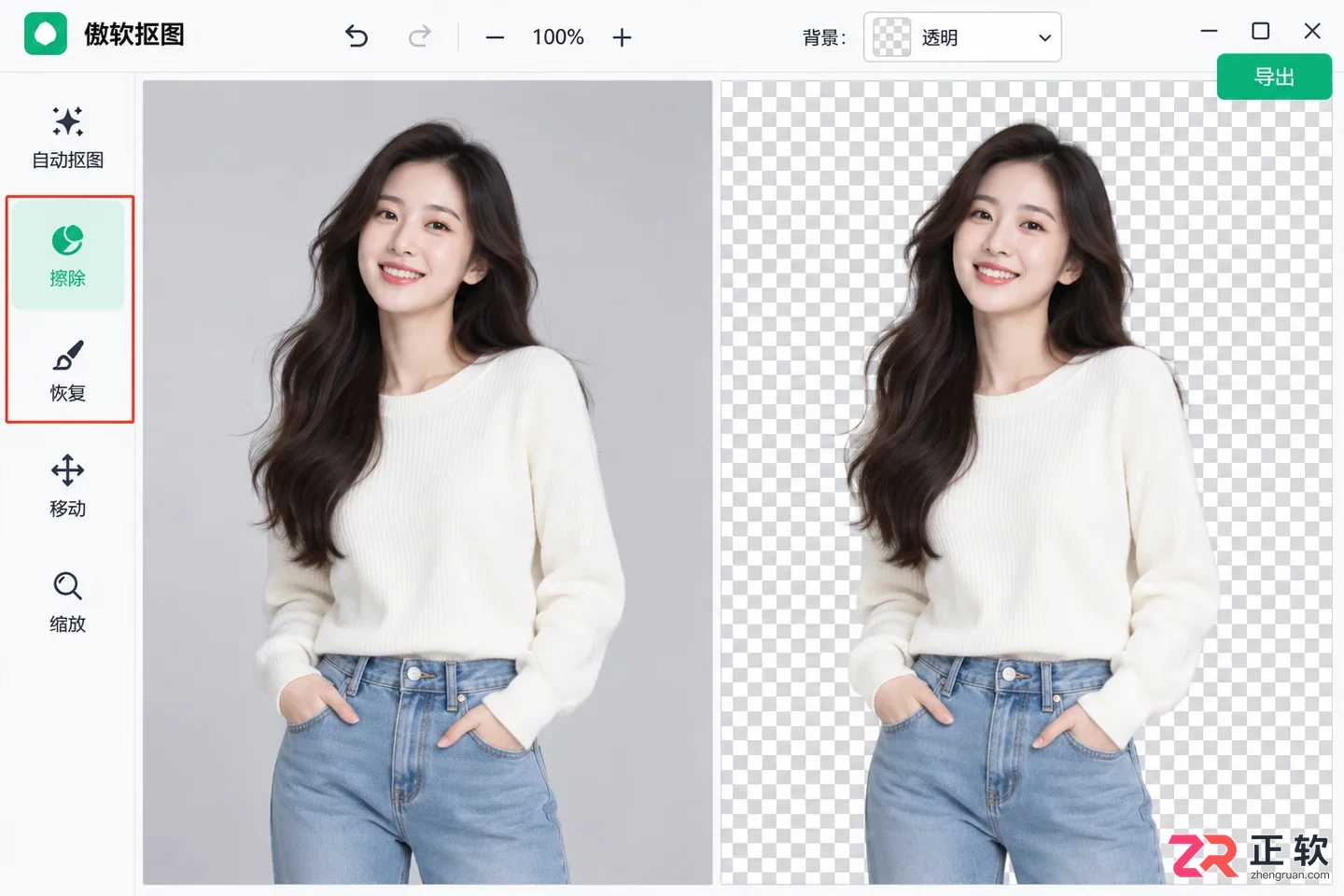The height and width of the screenshot is (896, 1344).
Task: Click the green 导出 export button
Action: [1274, 77]
